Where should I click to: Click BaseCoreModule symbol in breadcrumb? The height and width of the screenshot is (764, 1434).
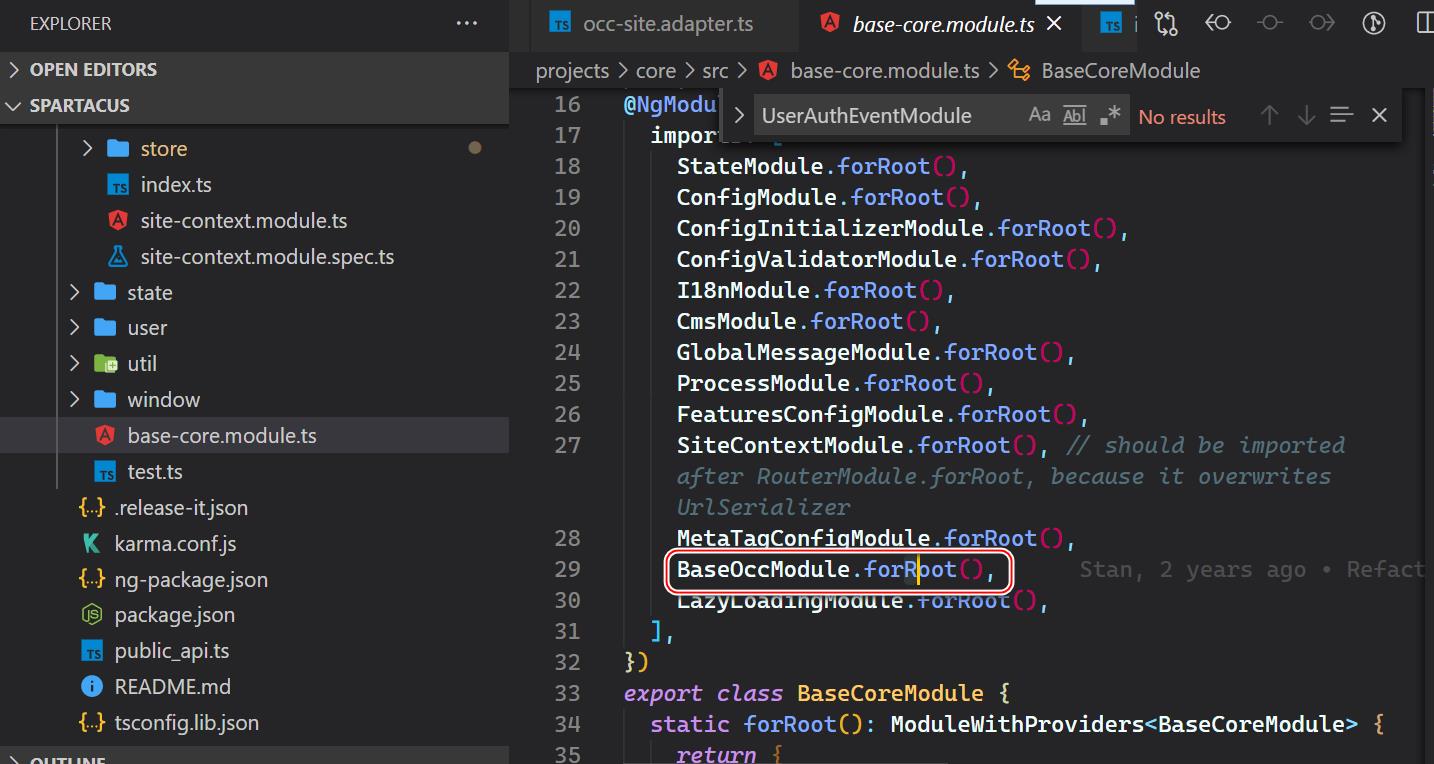(1120, 71)
